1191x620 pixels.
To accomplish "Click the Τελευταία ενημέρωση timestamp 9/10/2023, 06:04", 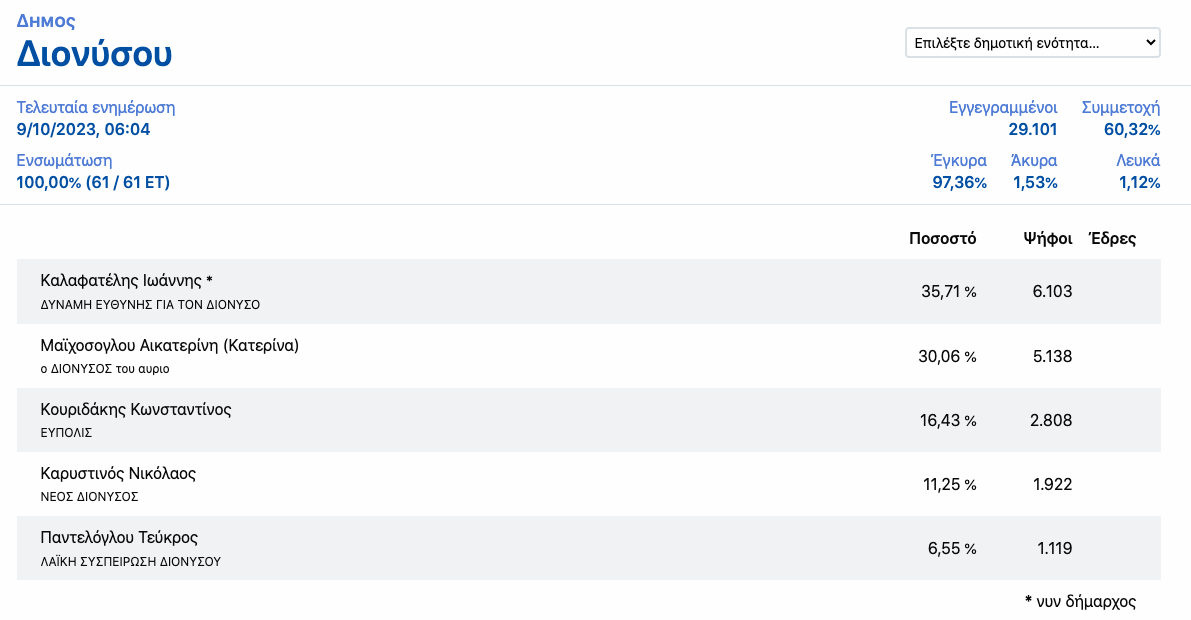I will (x=84, y=129).
